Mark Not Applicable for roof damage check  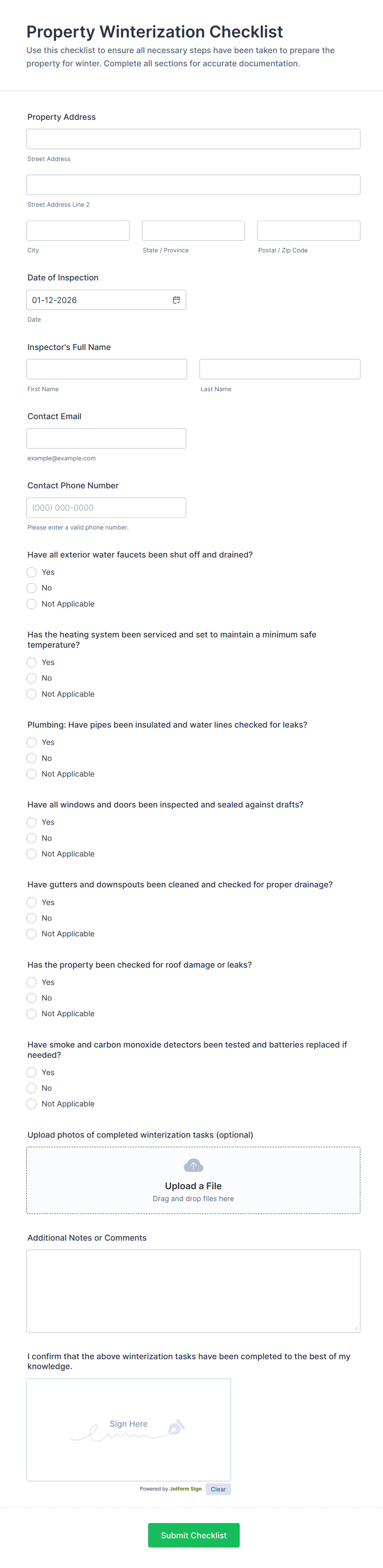(x=31, y=1013)
